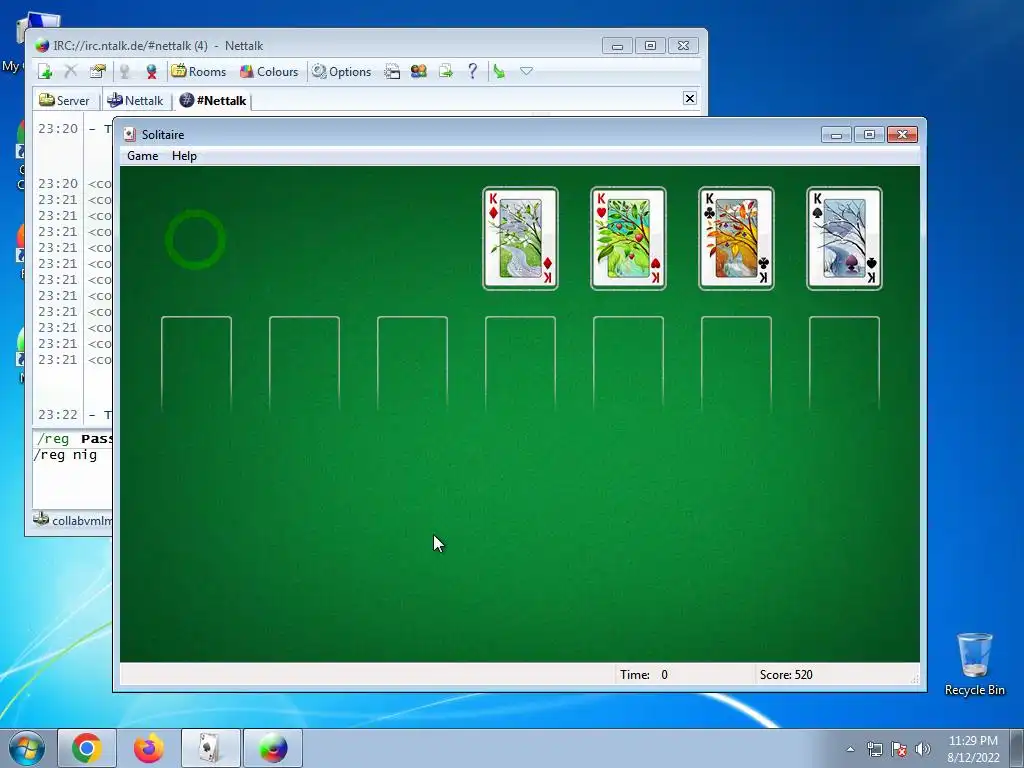Click the question mark help icon in Nettalk

(x=472, y=72)
